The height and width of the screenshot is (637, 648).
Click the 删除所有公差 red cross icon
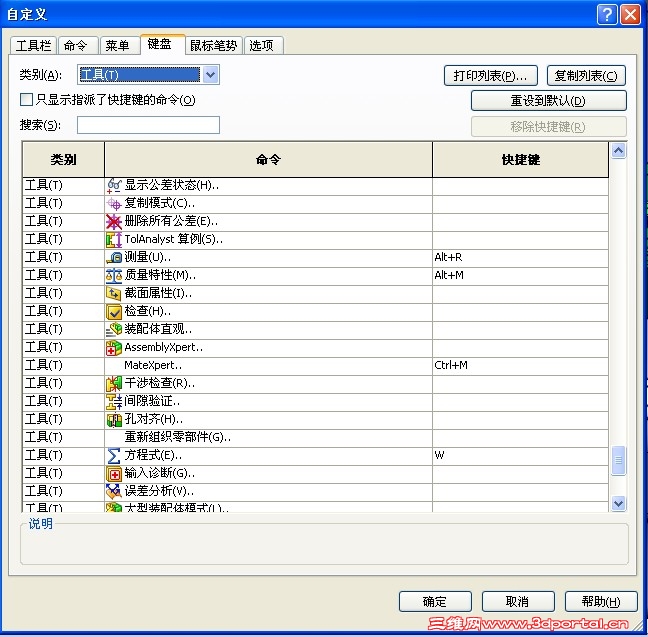point(114,222)
